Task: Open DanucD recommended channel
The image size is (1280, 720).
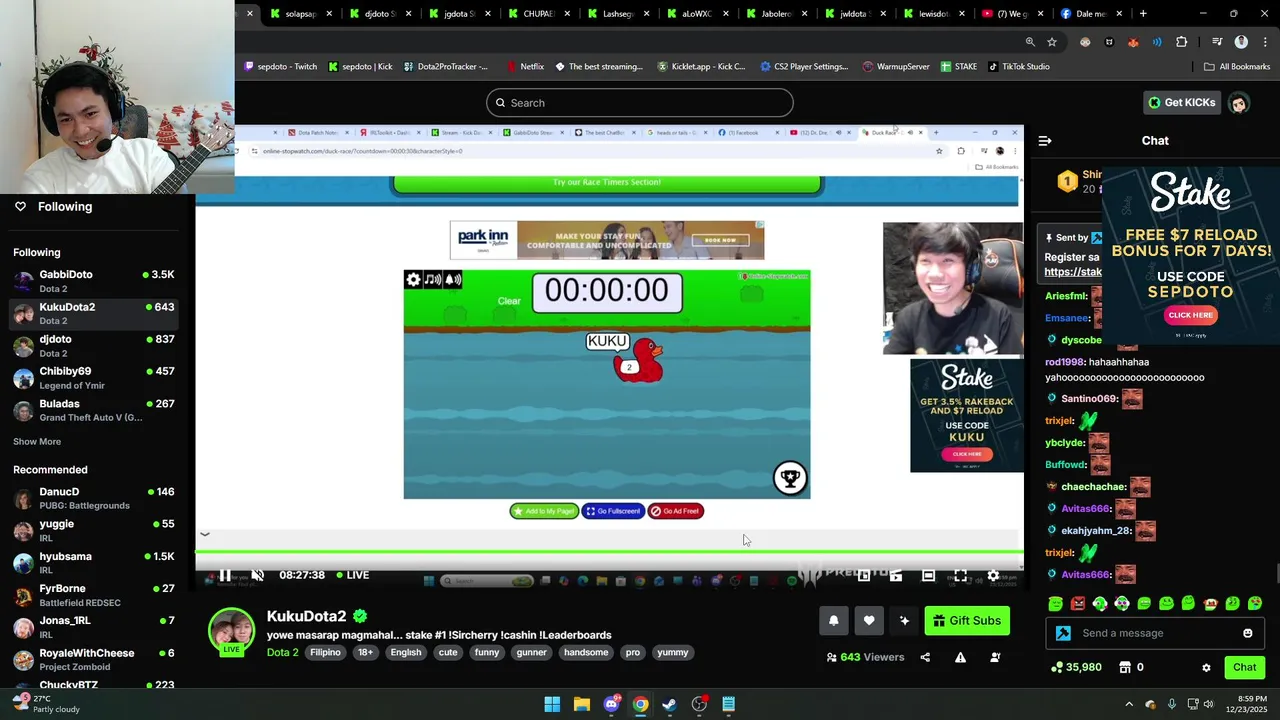Action: [x=96, y=498]
